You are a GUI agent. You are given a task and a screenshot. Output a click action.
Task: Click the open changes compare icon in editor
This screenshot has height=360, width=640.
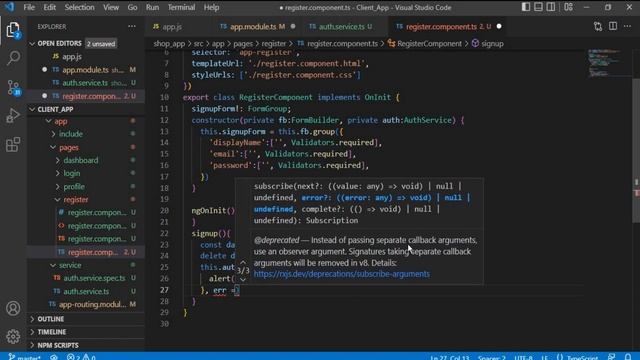point(598,27)
